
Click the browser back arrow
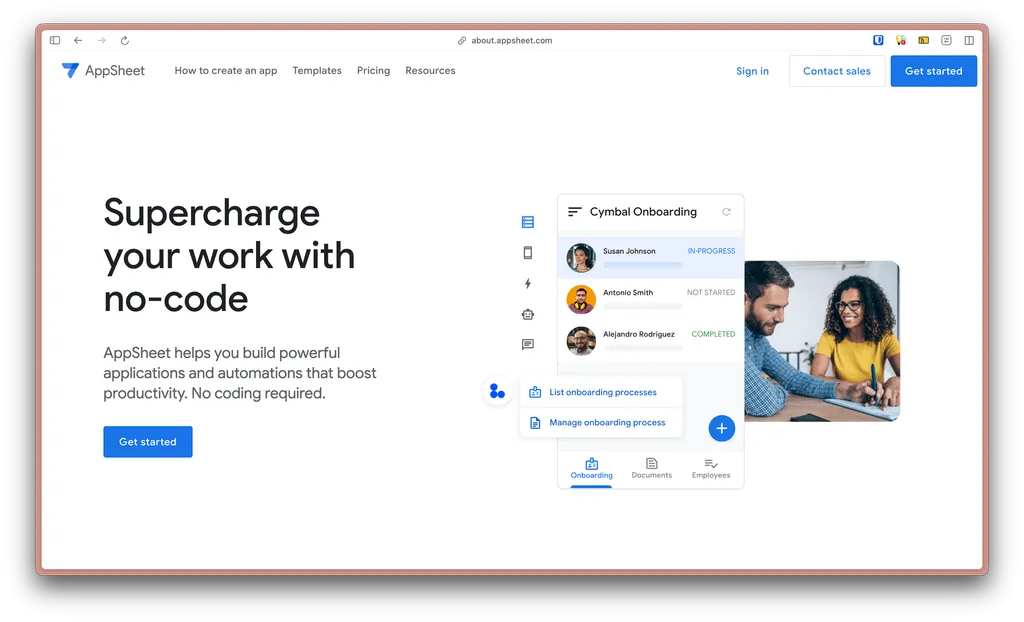[x=78, y=40]
